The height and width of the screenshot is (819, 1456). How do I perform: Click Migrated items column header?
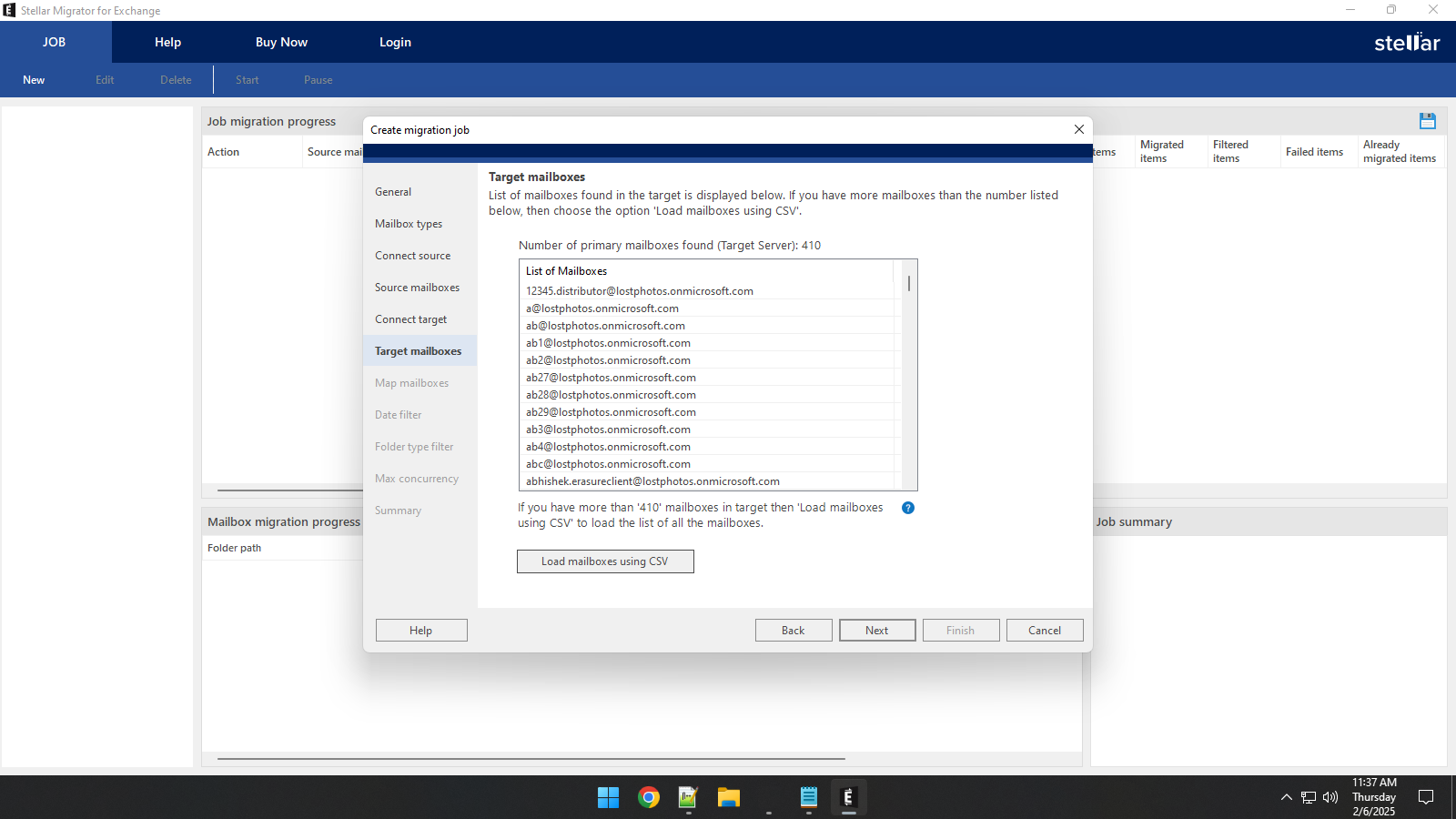click(1170, 152)
